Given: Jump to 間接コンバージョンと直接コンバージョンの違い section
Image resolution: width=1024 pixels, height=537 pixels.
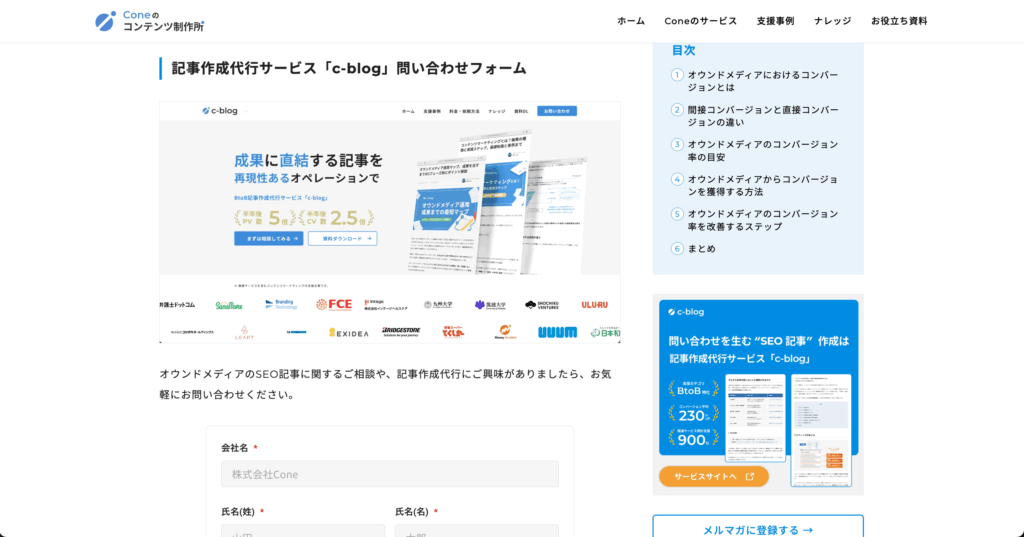Looking at the screenshot, I should pos(762,116).
